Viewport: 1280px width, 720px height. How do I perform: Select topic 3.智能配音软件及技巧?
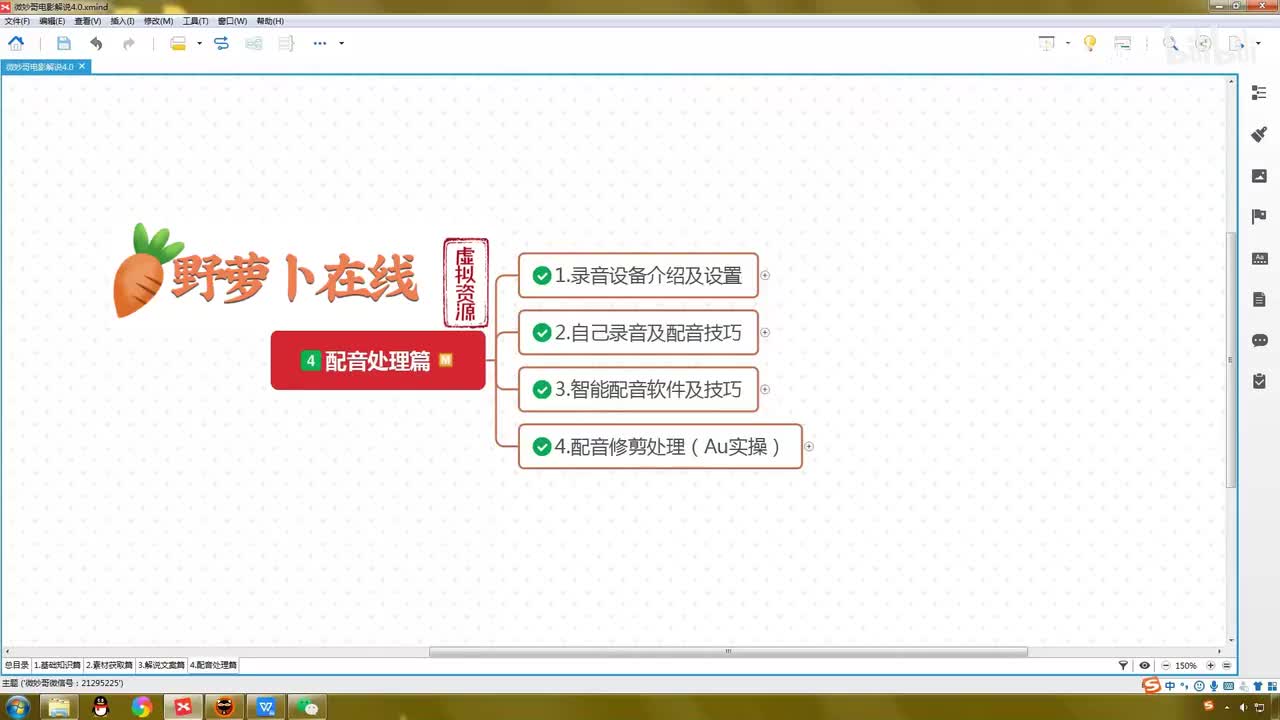[638, 389]
